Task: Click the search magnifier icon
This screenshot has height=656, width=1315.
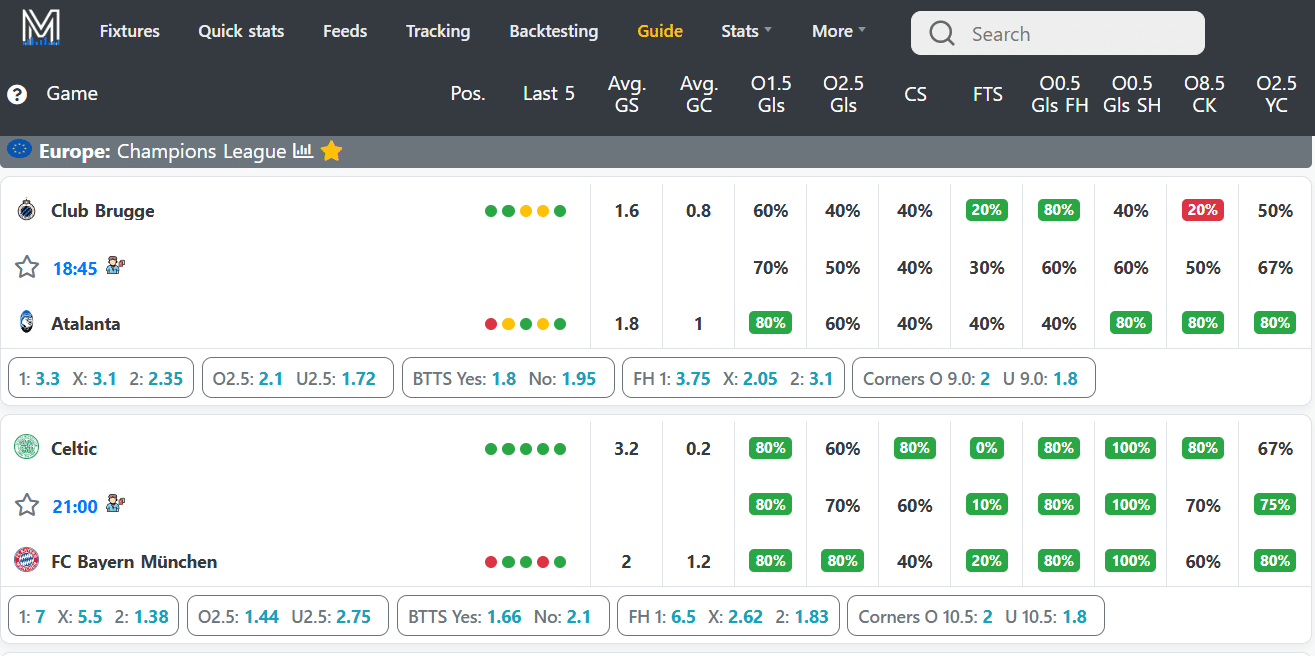Action: tap(942, 34)
